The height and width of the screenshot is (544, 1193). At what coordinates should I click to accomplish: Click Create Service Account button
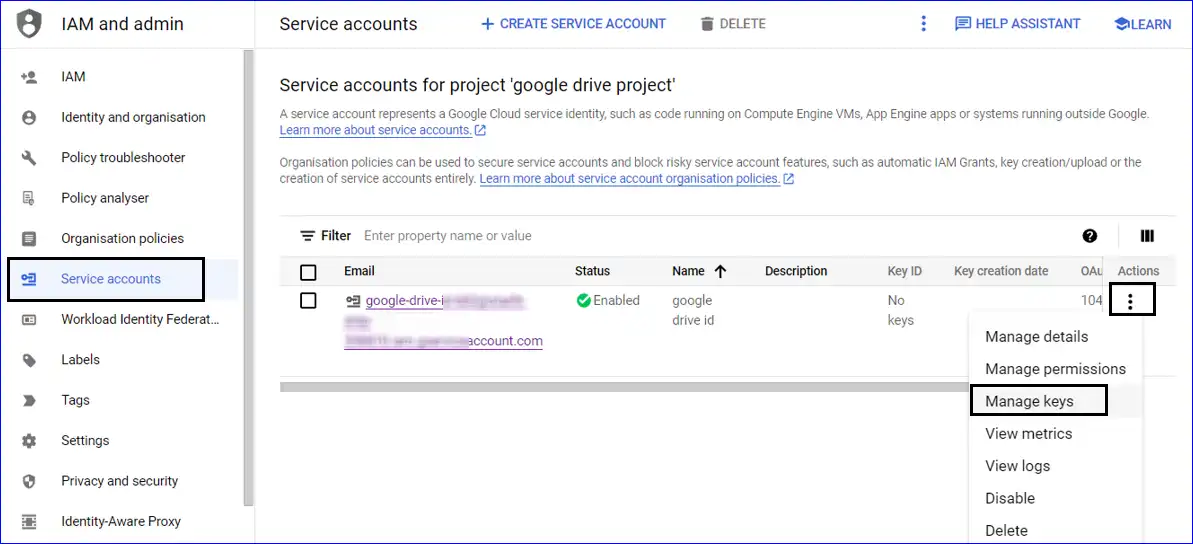coord(573,24)
